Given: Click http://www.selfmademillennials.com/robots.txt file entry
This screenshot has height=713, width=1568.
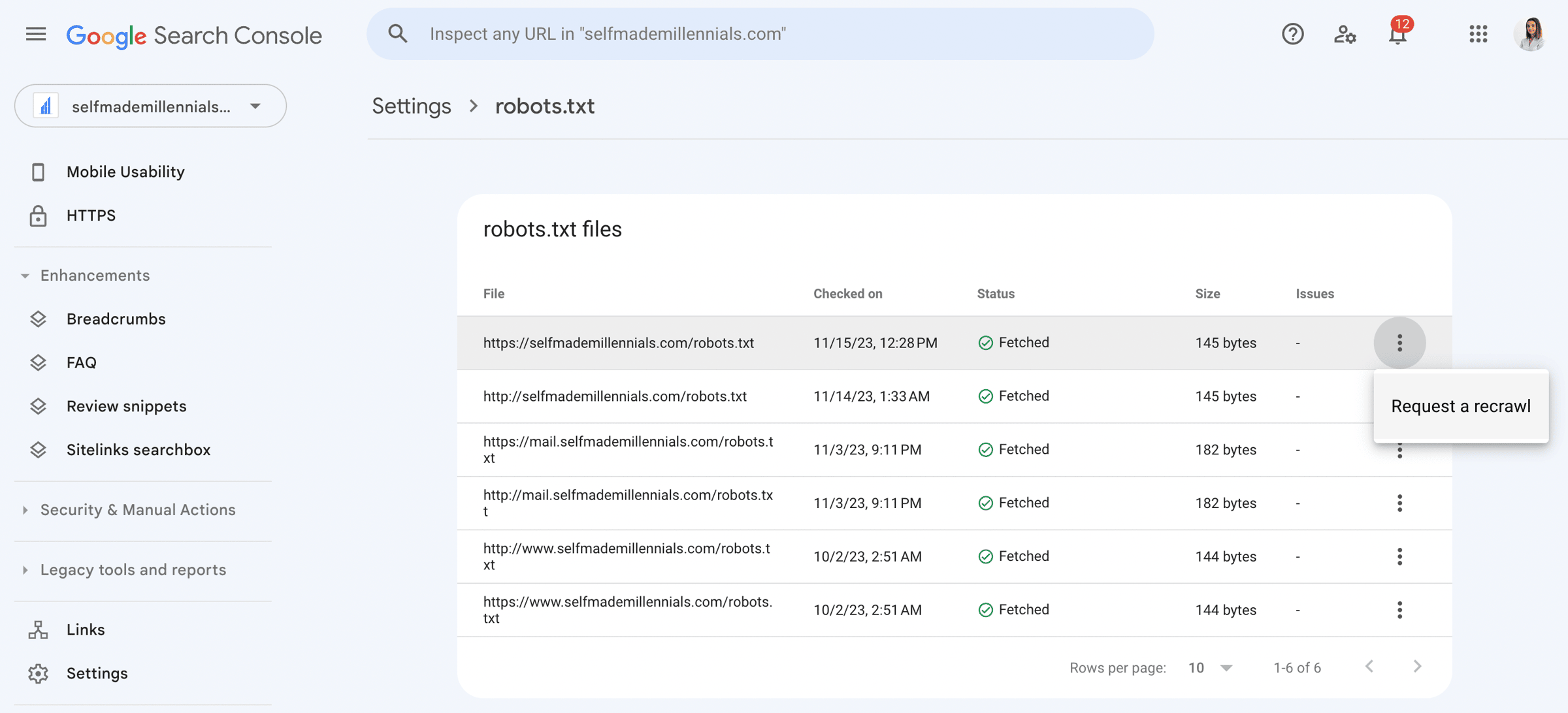Looking at the screenshot, I should (627, 557).
